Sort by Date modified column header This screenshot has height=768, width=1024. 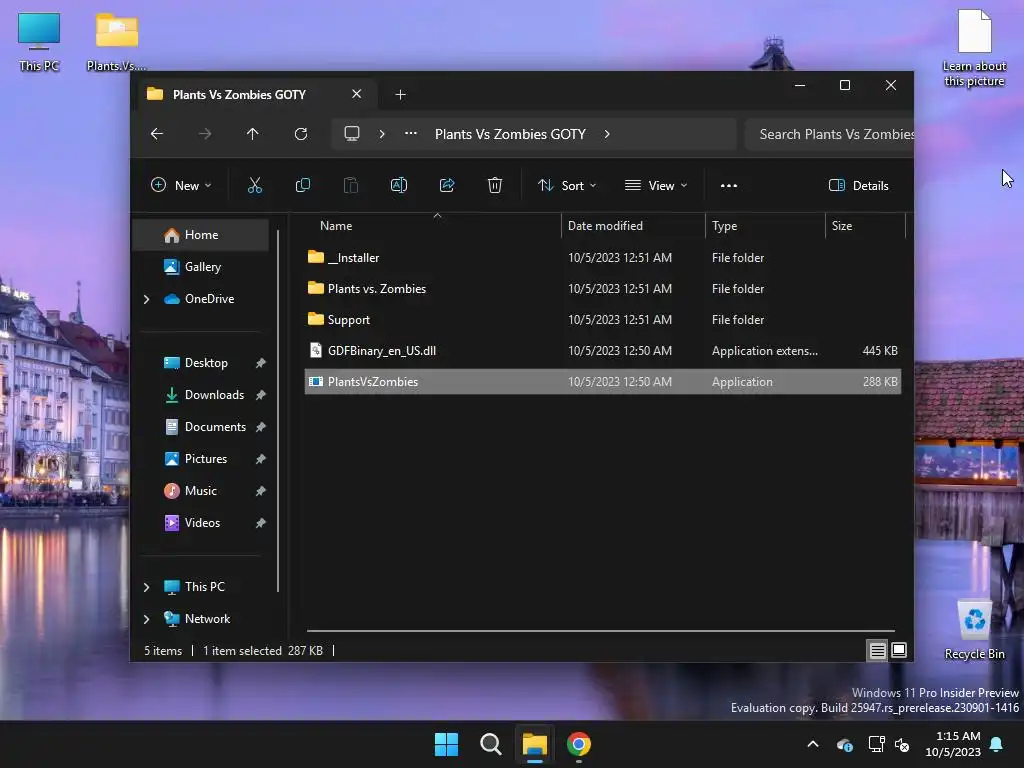(633, 226)
